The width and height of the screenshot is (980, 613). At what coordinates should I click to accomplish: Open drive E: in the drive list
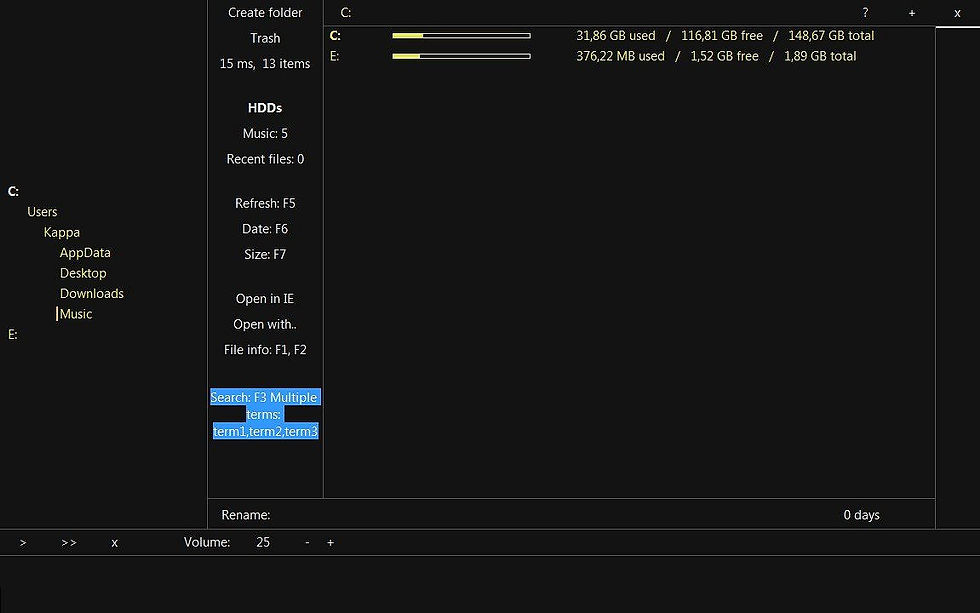point(334,57)
